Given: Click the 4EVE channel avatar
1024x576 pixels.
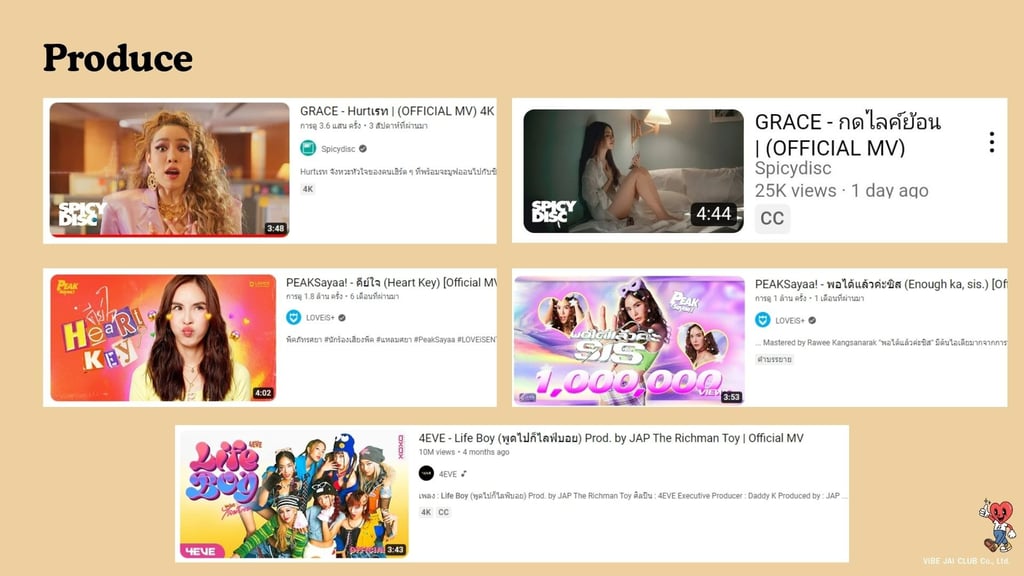Looking at the screenshot, I should (x=426, y=473).
